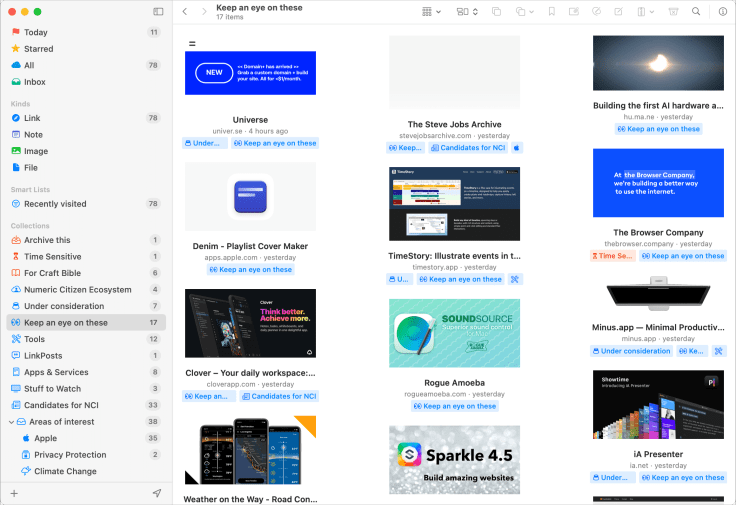Click Keep an eye on these tag under Rogue Amoeba

point(454,406)
